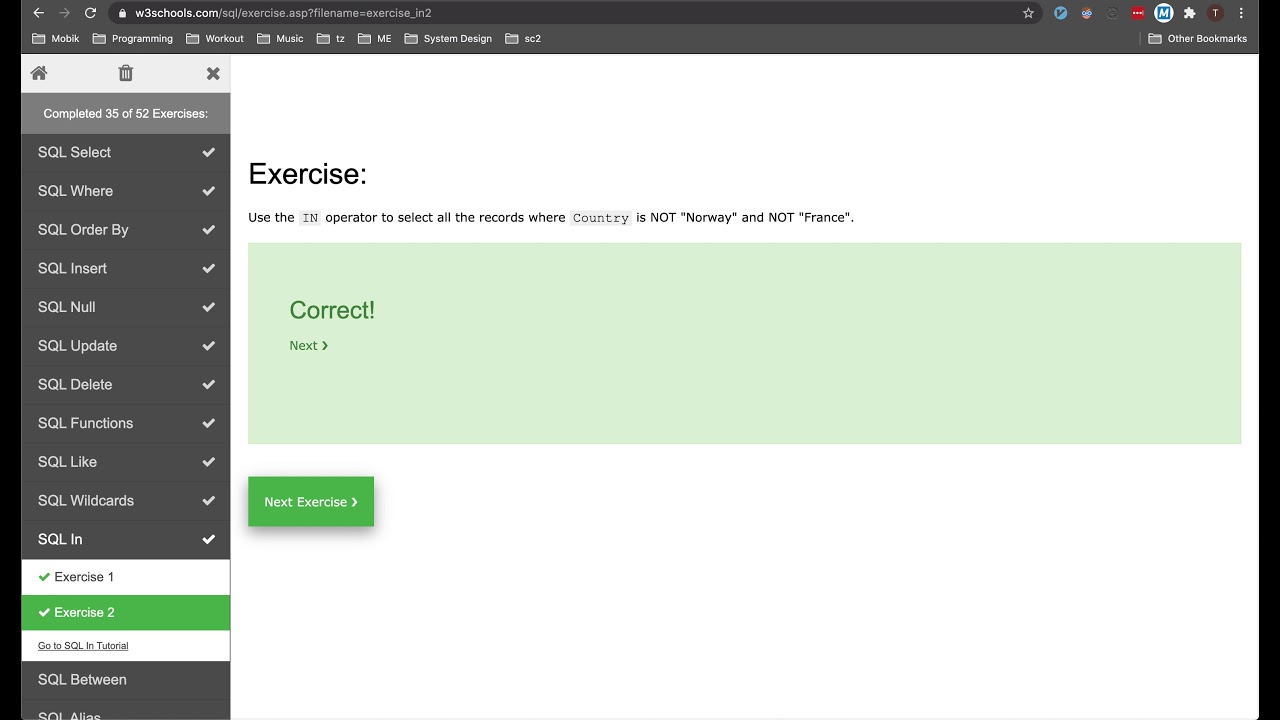
Task: Open Programming bookmarks folder
Action: tap(133, 38)
